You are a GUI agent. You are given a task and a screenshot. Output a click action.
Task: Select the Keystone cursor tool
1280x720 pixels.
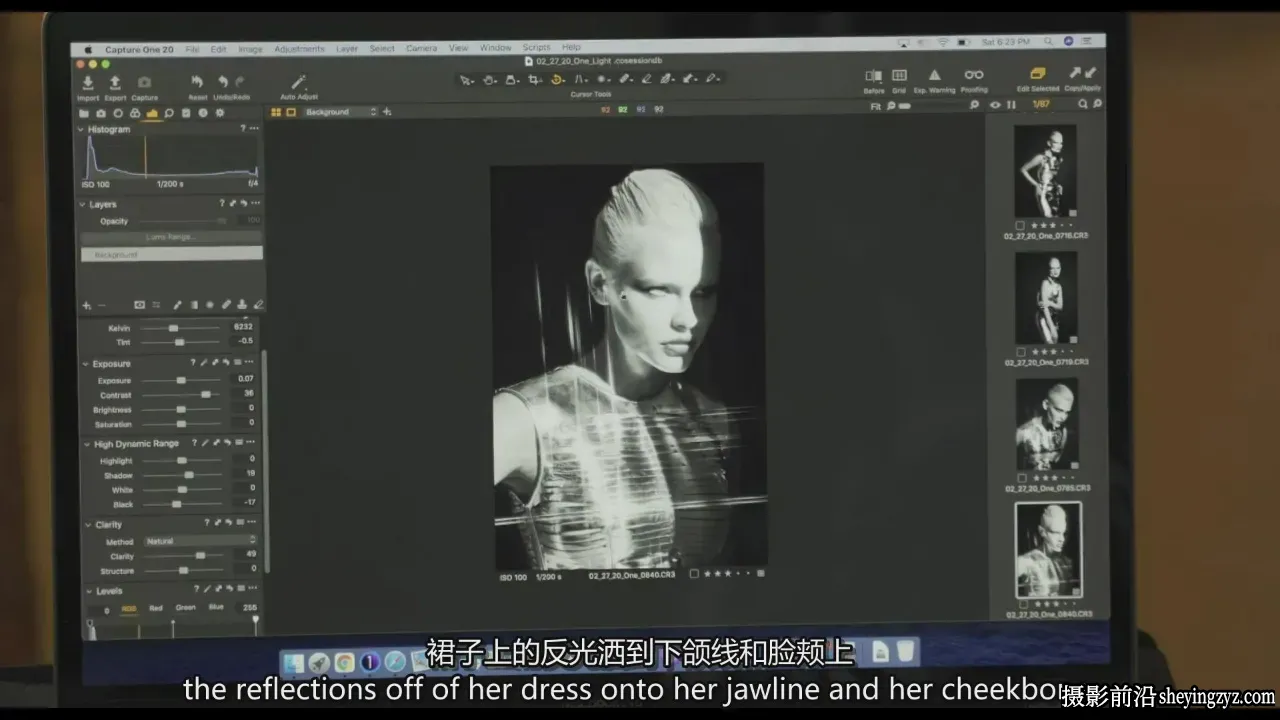point(579,79)
